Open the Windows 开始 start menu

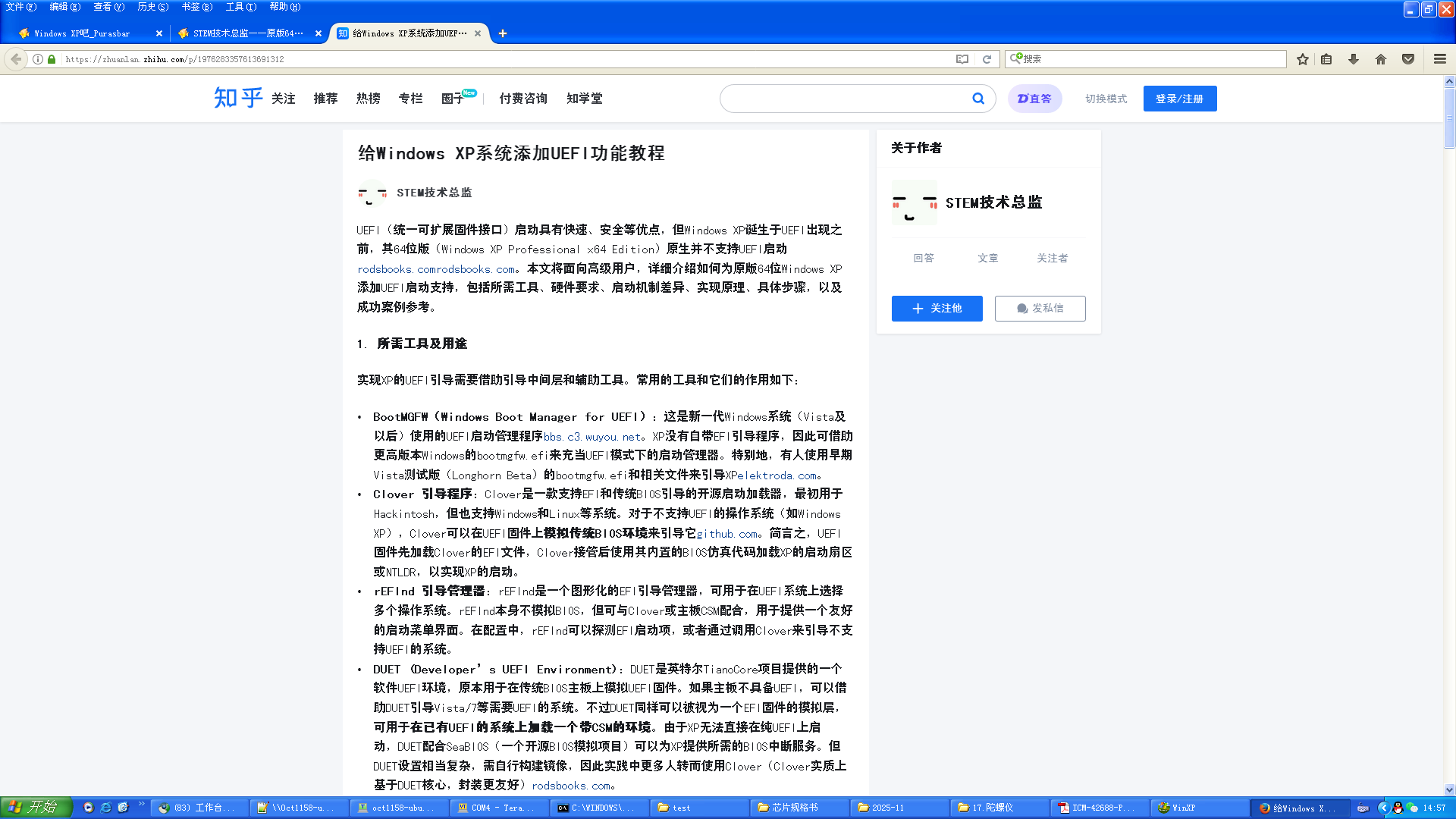point(36,808)
